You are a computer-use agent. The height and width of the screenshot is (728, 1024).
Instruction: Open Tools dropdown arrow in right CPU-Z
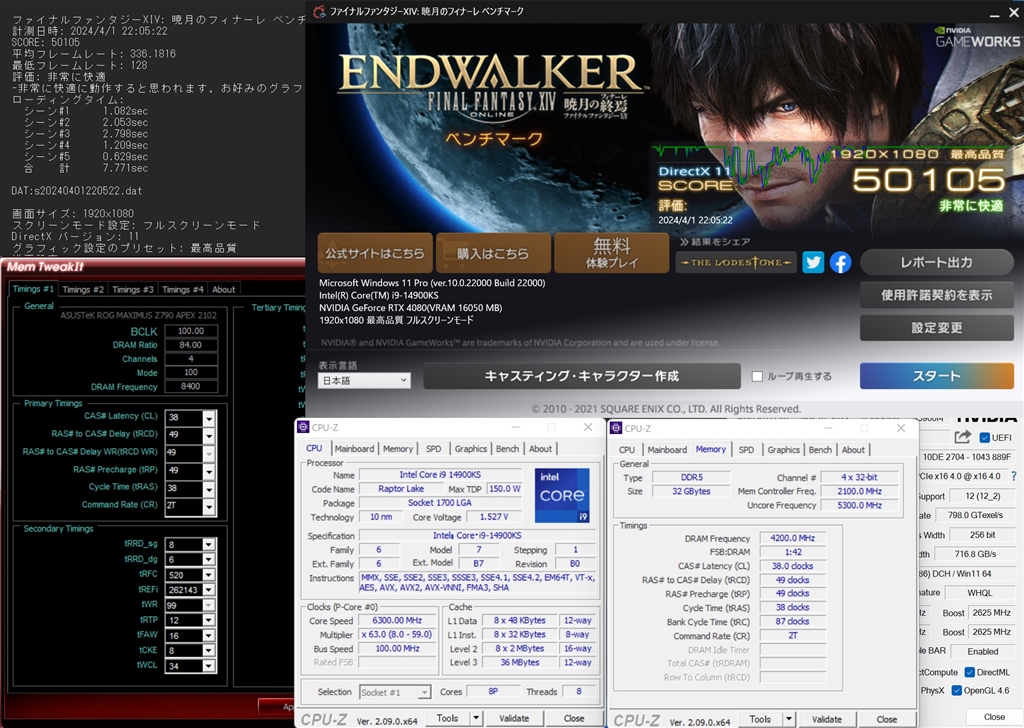click(x=789, y=720)
